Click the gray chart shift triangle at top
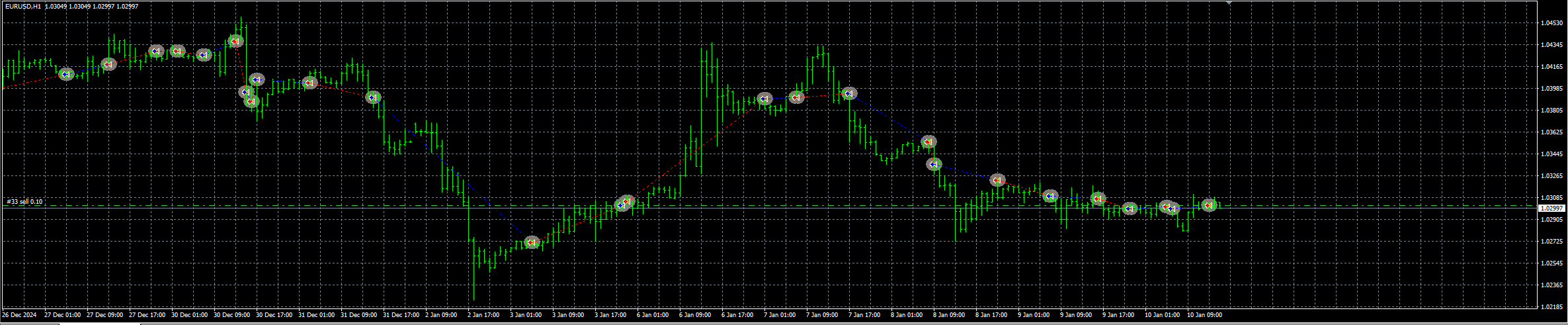The image size is (1568, 325). pos(1229,3)
